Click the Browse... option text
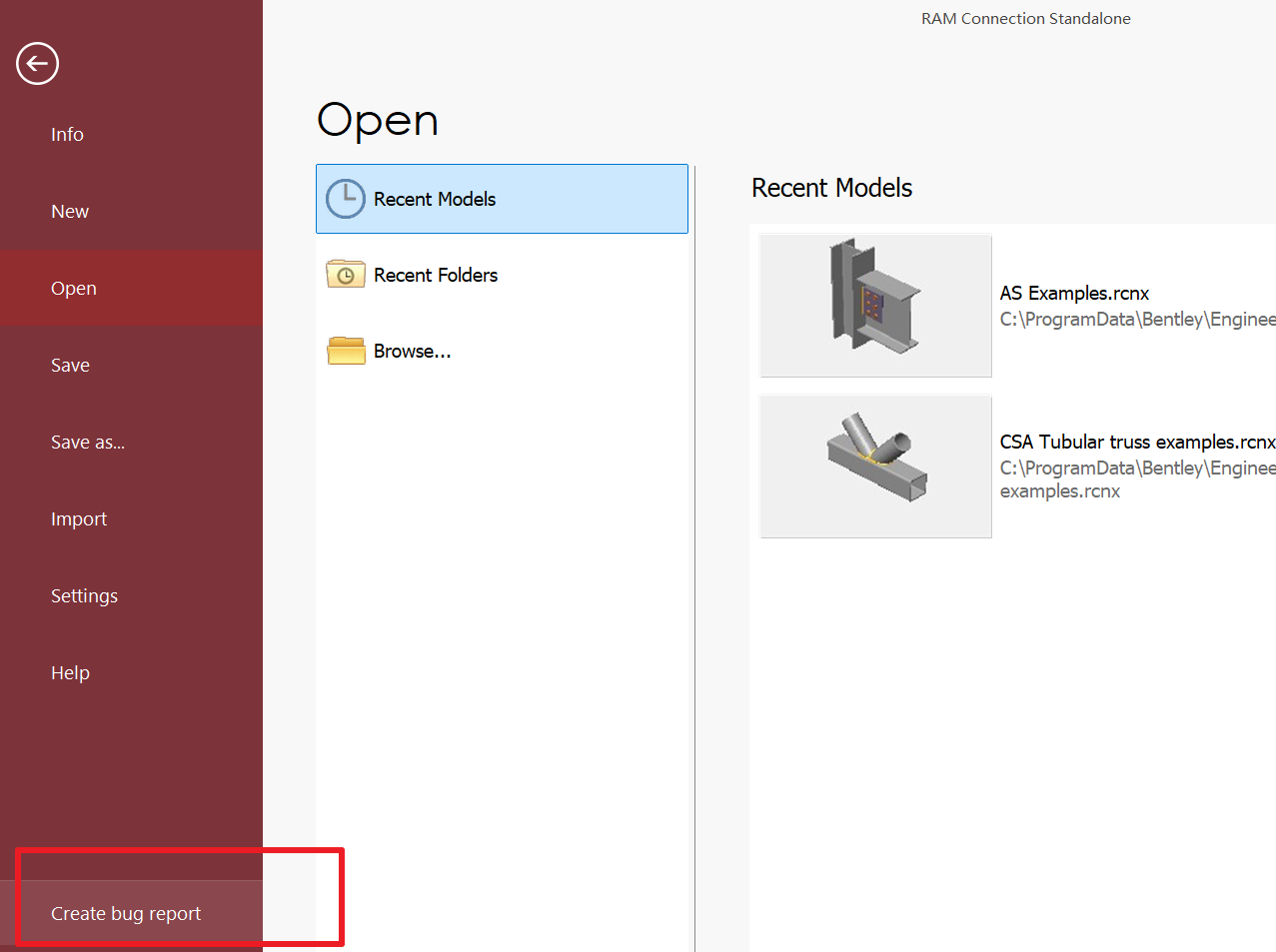This screenshot has width=1276, height=952. click(413, 351)
